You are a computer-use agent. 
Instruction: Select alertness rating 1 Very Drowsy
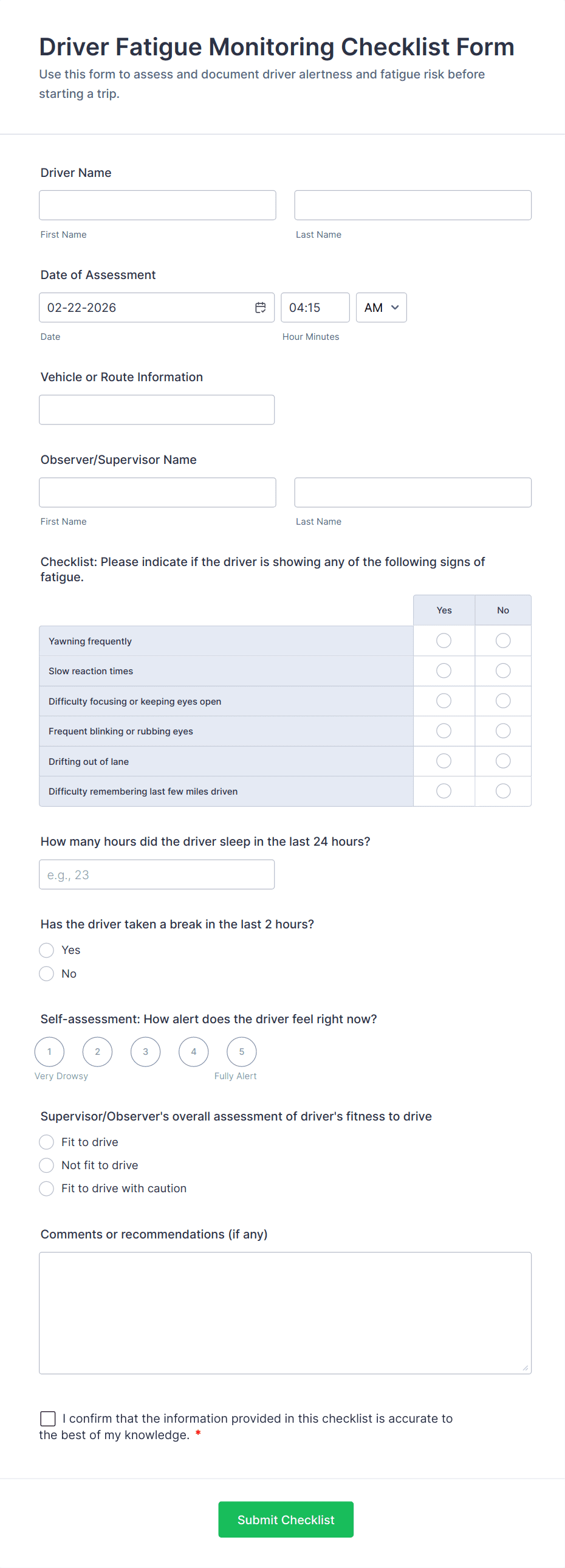49,1052
